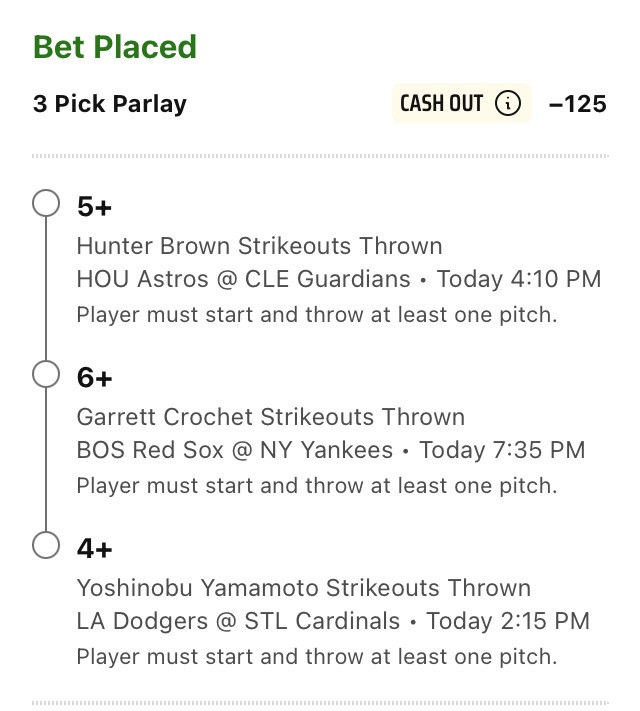
Task: Click the 4+ strikeouts line
Action: [x=94, y=549]
